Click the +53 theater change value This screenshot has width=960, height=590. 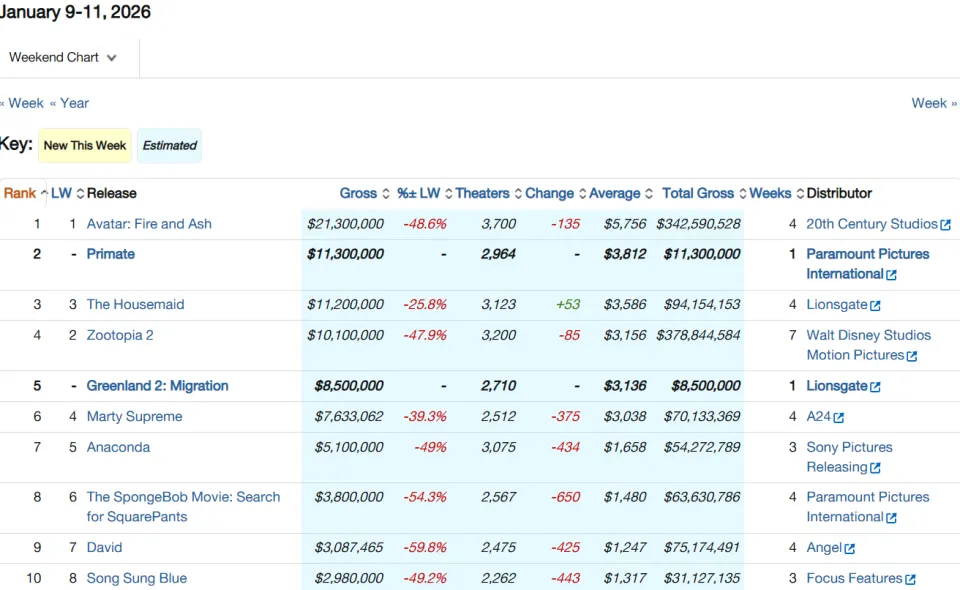tap(568, 305)
